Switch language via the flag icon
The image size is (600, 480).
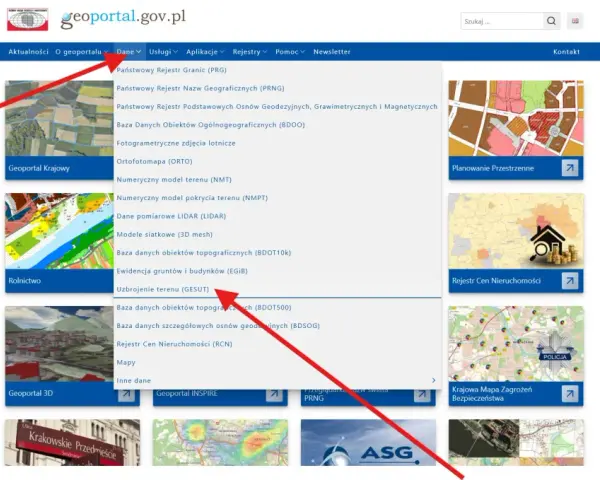point(575,21)
